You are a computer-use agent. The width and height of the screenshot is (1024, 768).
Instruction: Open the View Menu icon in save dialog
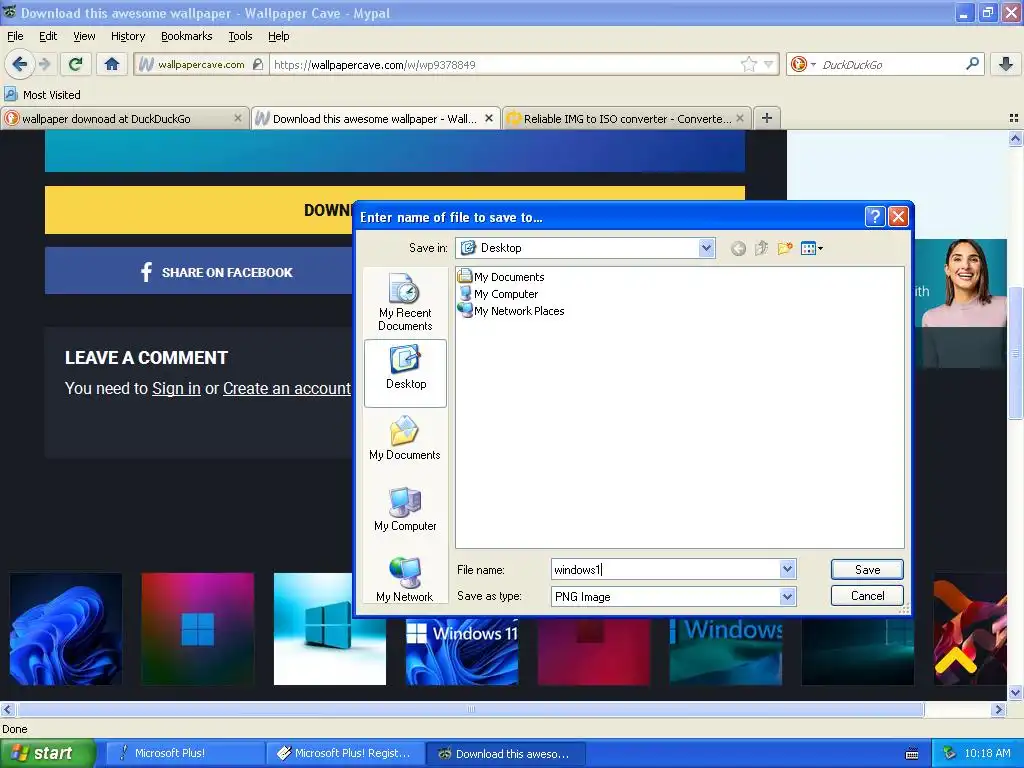[x=811, y=248]
